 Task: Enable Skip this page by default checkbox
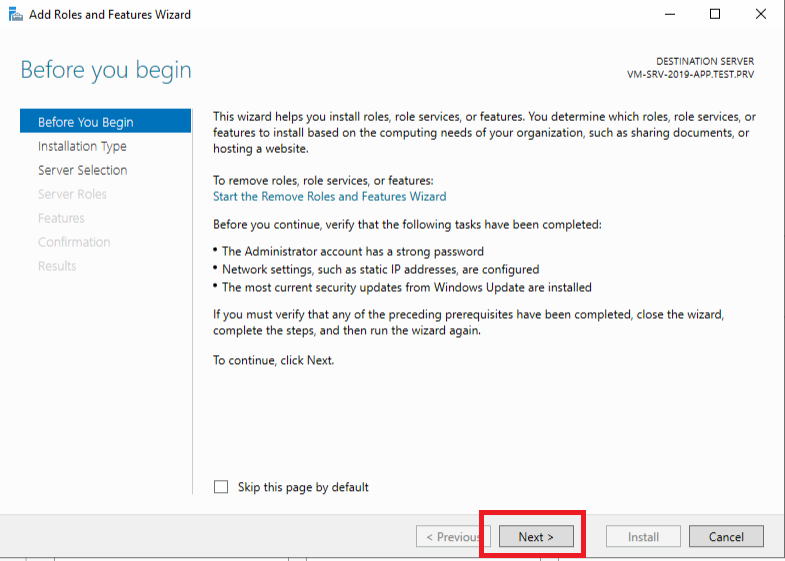coord(221,486)
